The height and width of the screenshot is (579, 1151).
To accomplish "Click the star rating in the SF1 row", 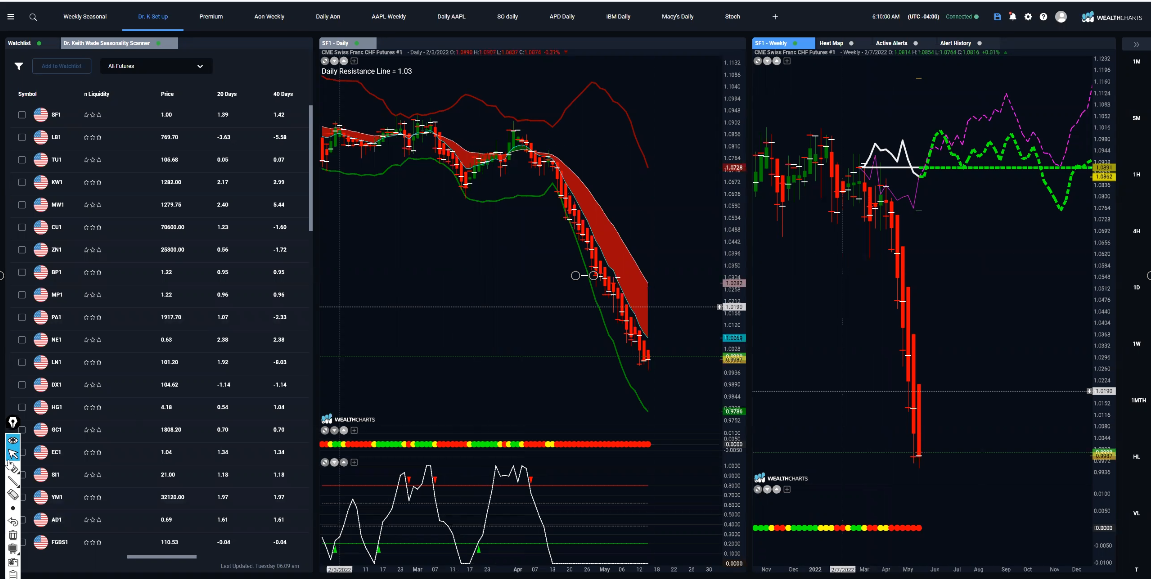I will (x=92, y=115).
